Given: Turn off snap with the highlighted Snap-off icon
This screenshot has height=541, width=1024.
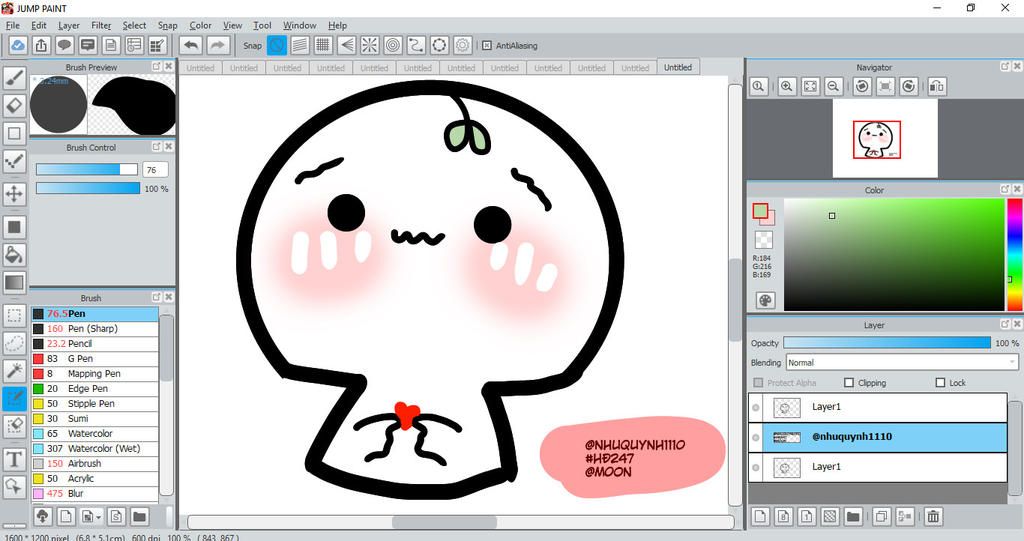Looking at the screenshot, I should click(277, 45).
